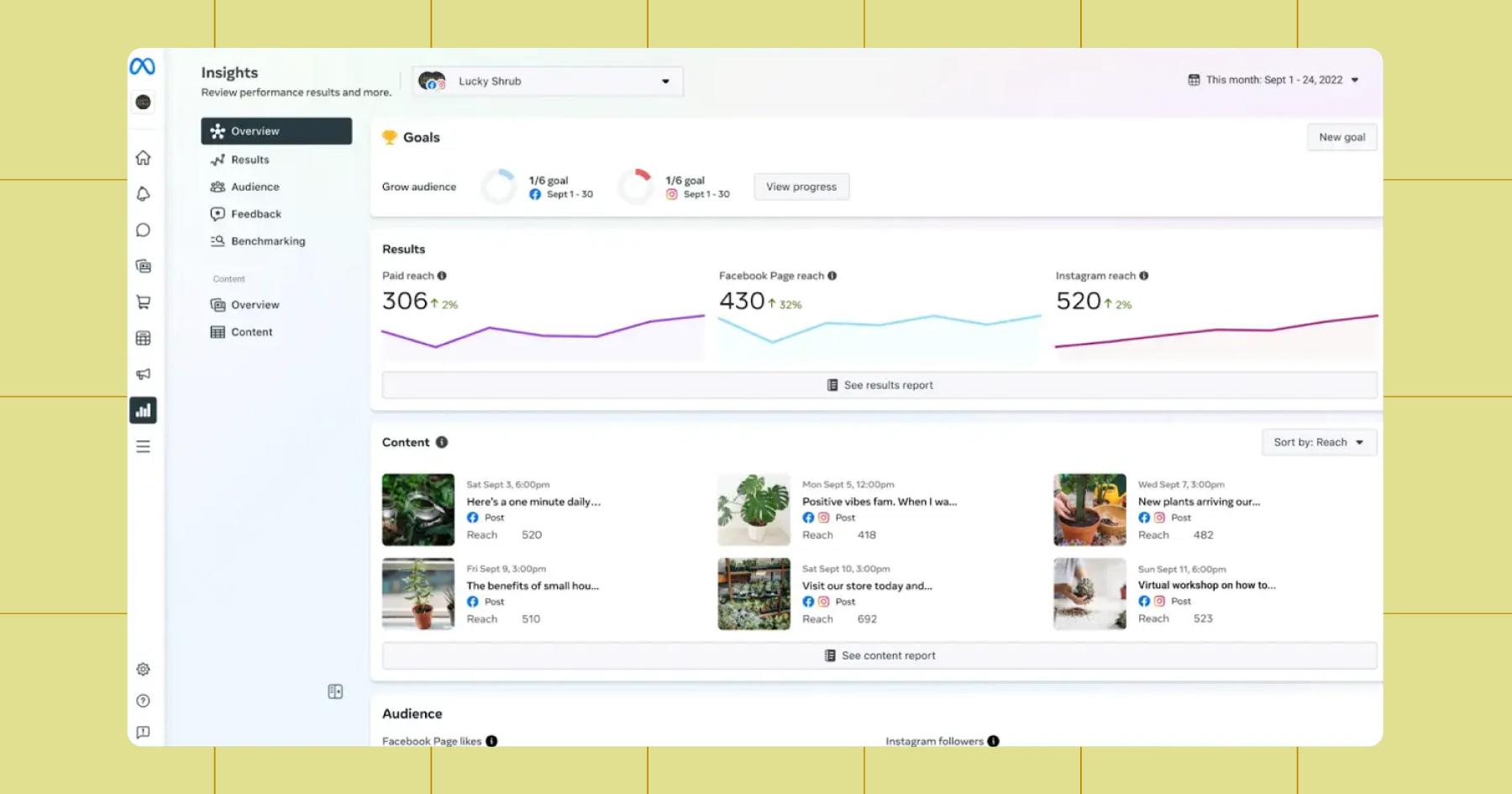
Task: Click the report a problem icon
Action: (144, 733)
